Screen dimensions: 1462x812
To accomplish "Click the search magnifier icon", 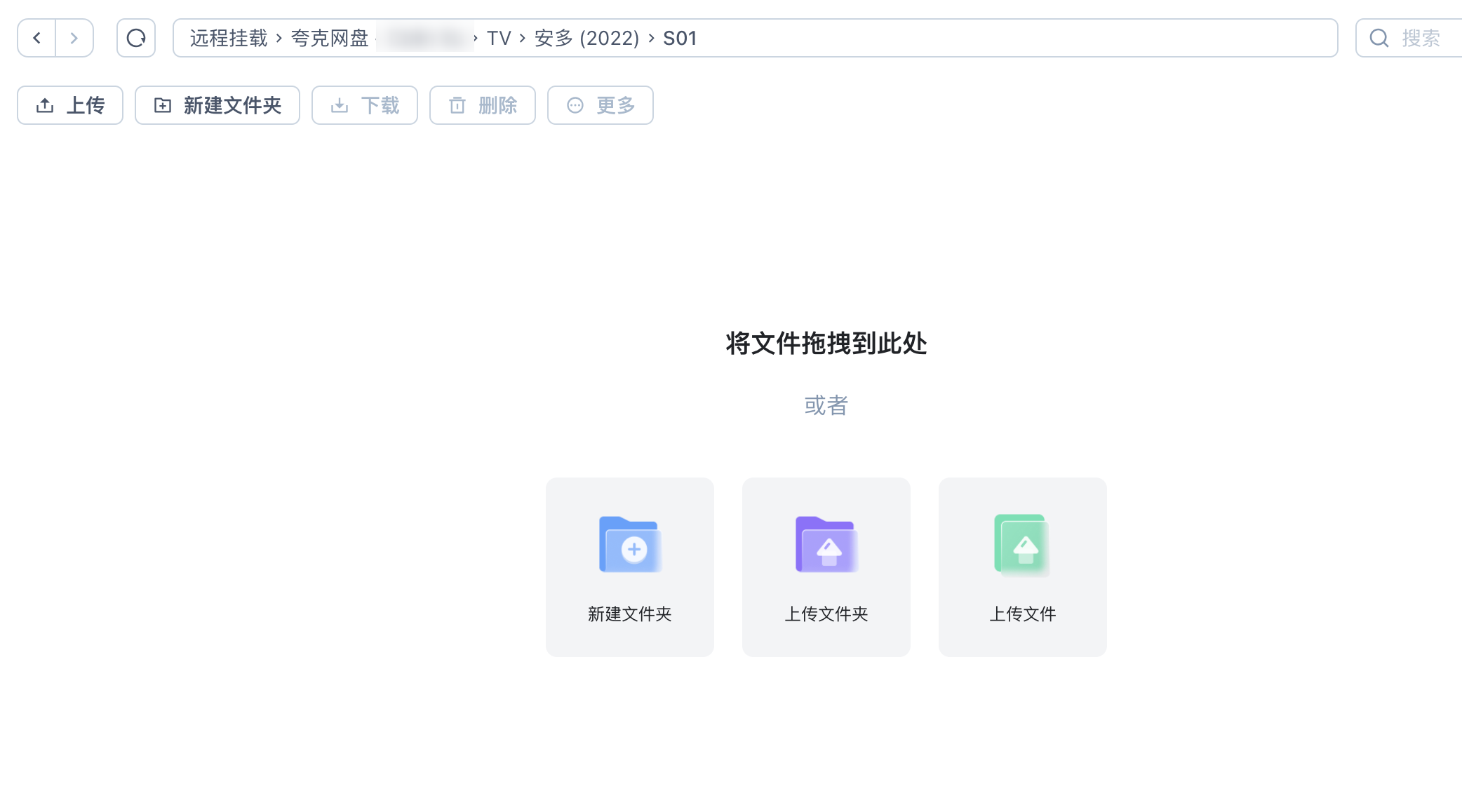I will (1379, 38).
